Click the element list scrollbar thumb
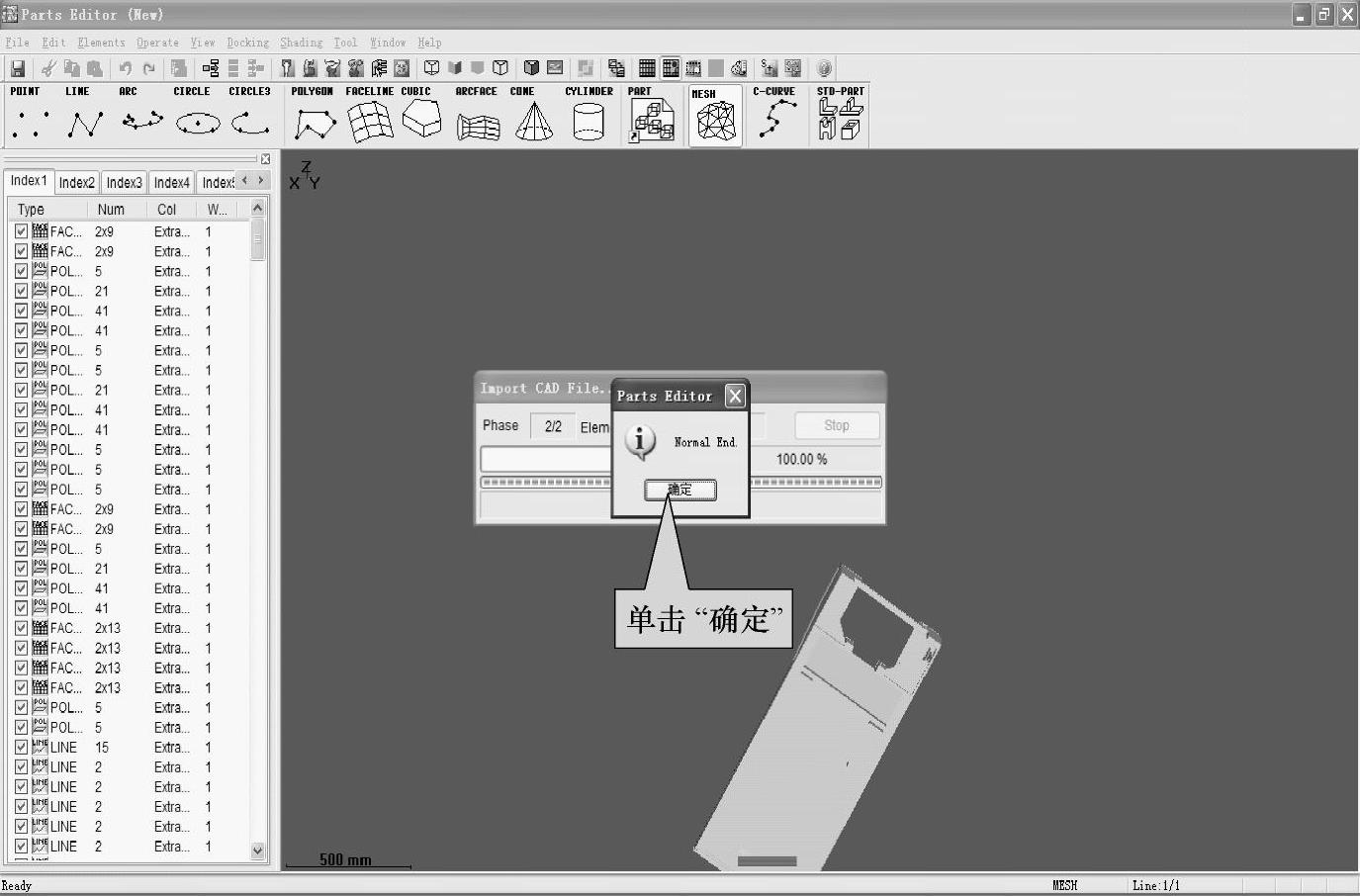 point(258,239)
